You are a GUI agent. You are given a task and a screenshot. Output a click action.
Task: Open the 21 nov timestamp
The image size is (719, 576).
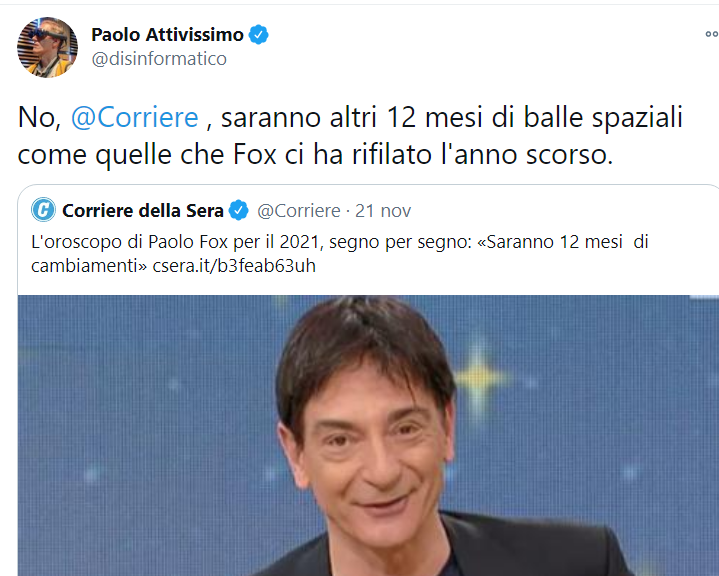point(383,210)
